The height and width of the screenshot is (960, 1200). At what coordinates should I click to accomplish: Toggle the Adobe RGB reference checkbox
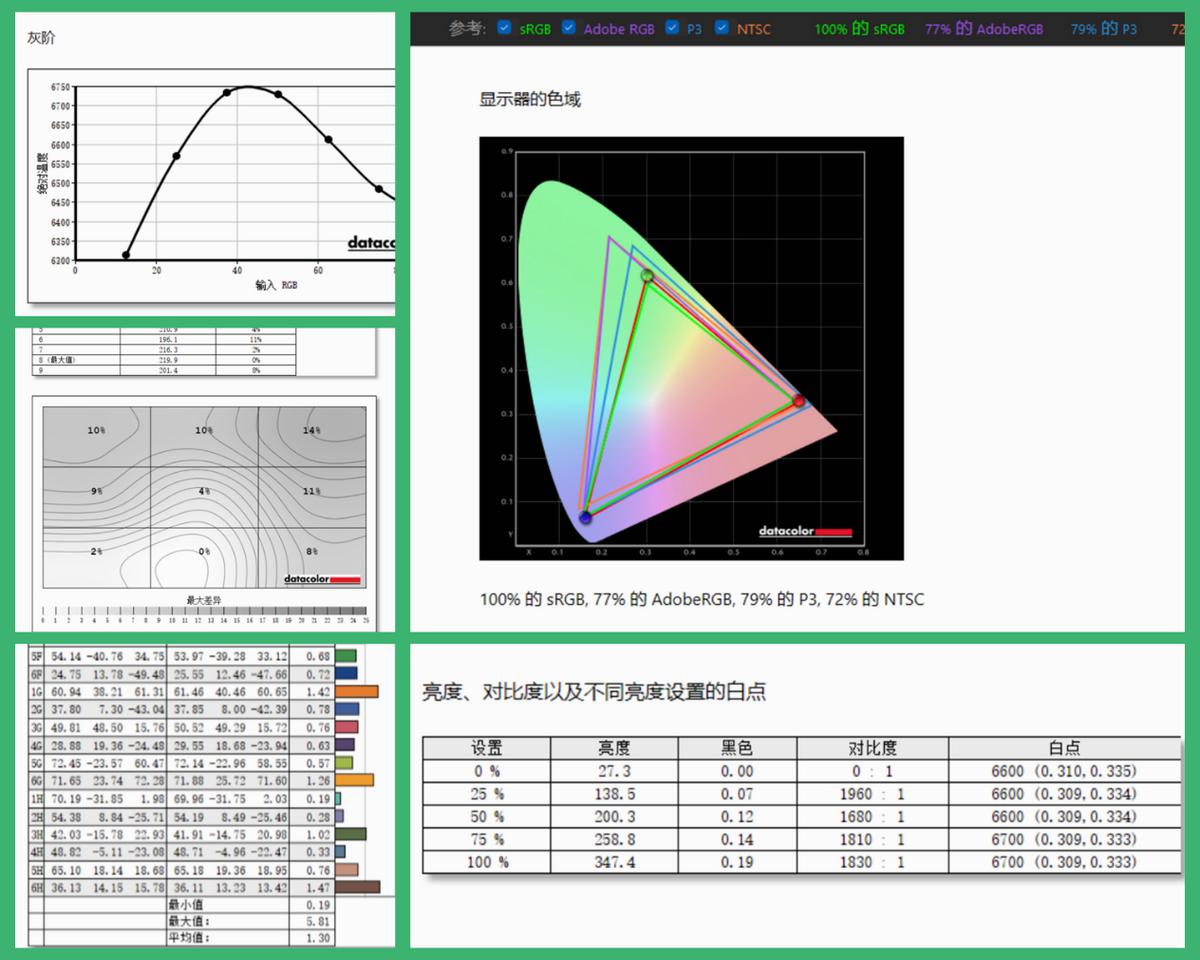click(x=569, y=29)
